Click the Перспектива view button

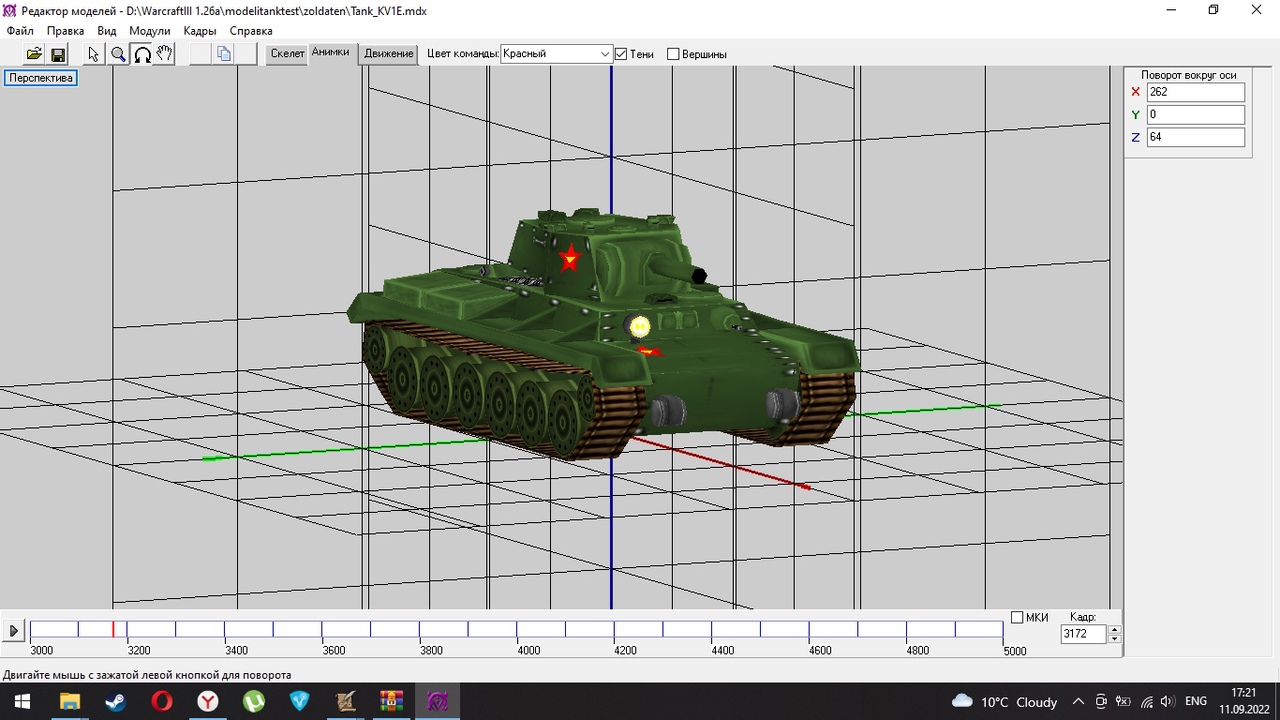[41, 78]
